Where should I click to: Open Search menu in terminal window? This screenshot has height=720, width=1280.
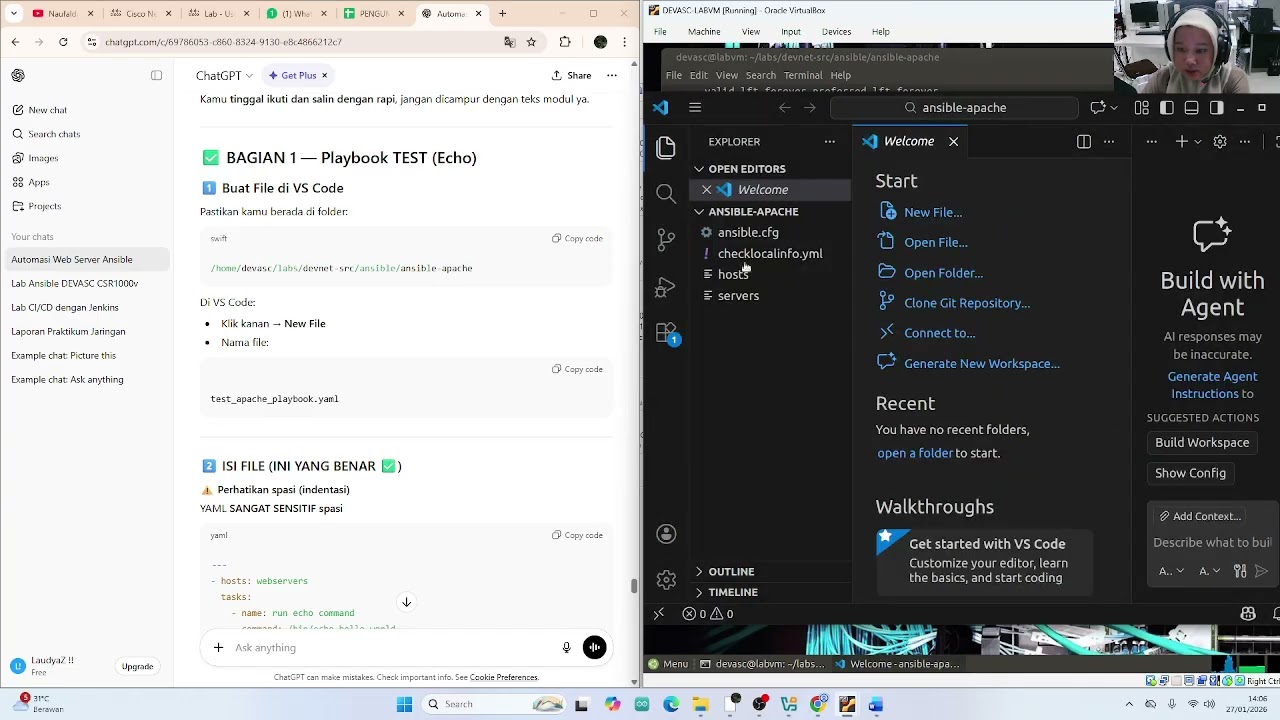click(760, 76)
